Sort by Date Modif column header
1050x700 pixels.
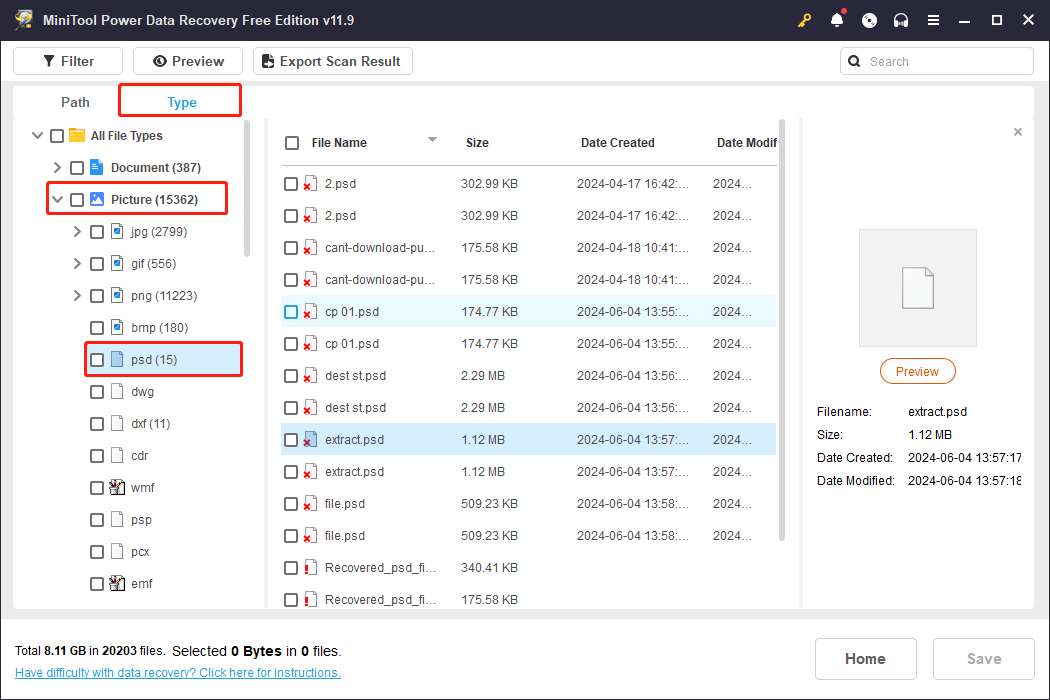[x=746, y=143]
